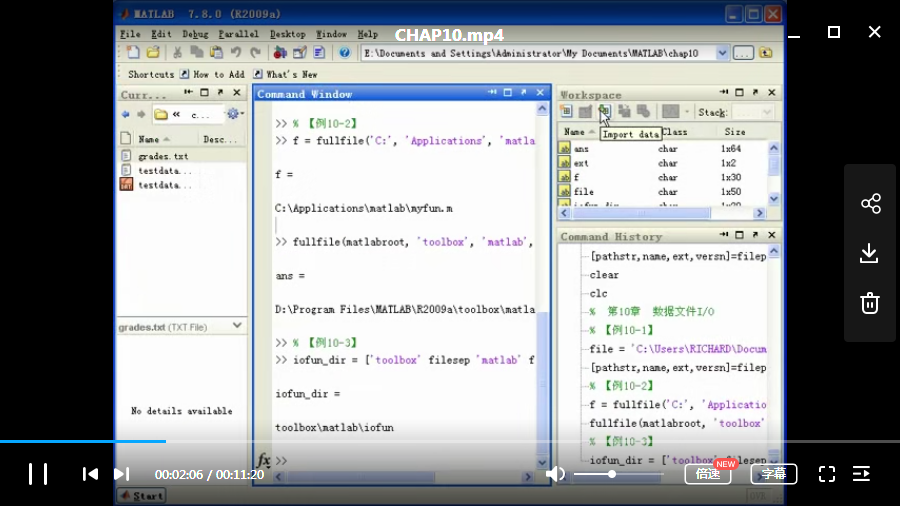Open the 倍速 playback speed button
Screen dimensions: 900x506
[708, 474]
